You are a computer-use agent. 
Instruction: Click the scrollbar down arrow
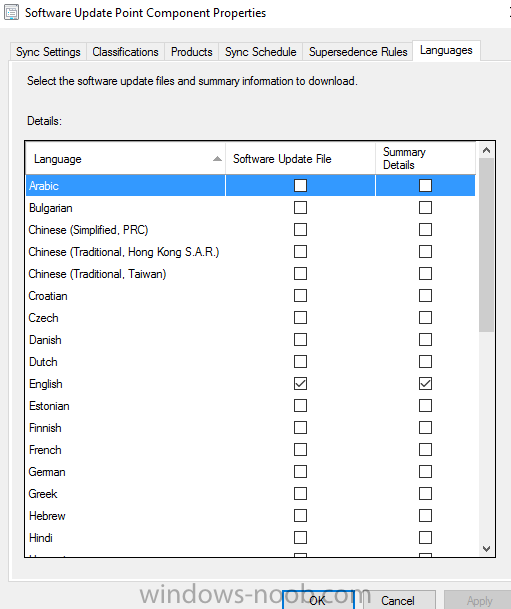(x=486, y=548)
